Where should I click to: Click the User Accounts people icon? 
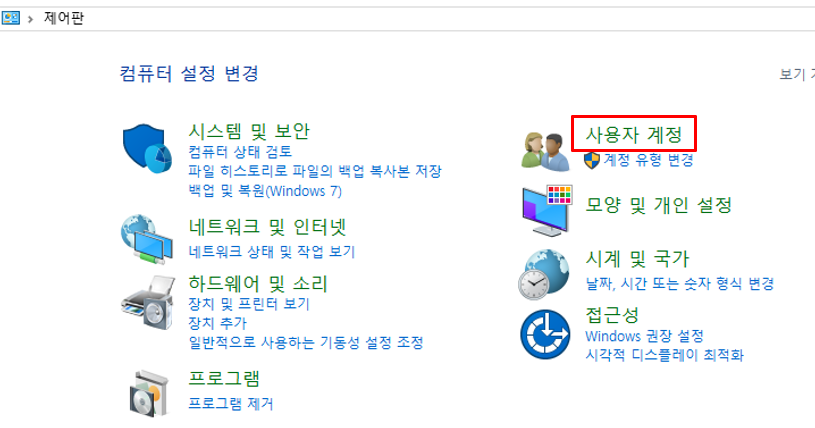pyautogui.click(x=545, y=151)
